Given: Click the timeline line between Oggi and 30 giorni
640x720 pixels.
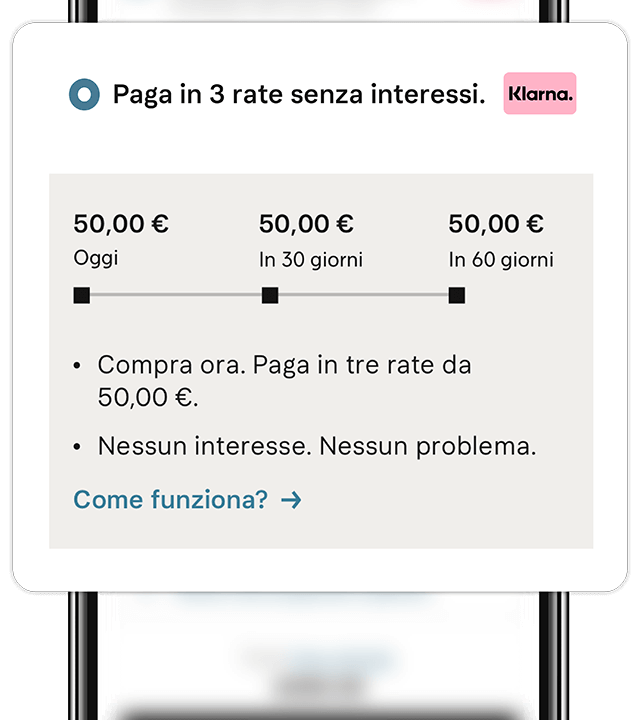Looking at the screenshot, I should pos(176,295).
